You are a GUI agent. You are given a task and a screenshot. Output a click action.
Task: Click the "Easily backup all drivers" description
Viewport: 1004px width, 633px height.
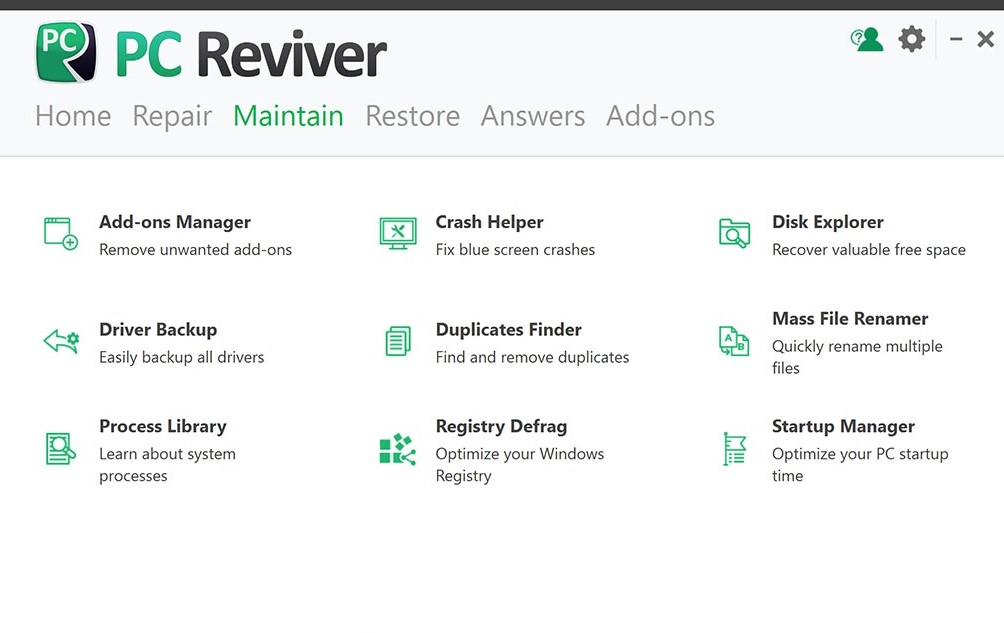pyautogui.click(x=181, y=357)
